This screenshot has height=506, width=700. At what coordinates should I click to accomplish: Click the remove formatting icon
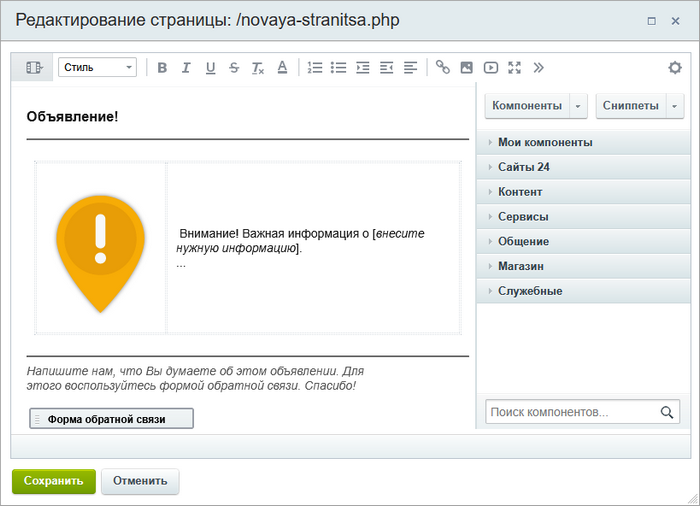pyautogui.click(x=258, y=68)
